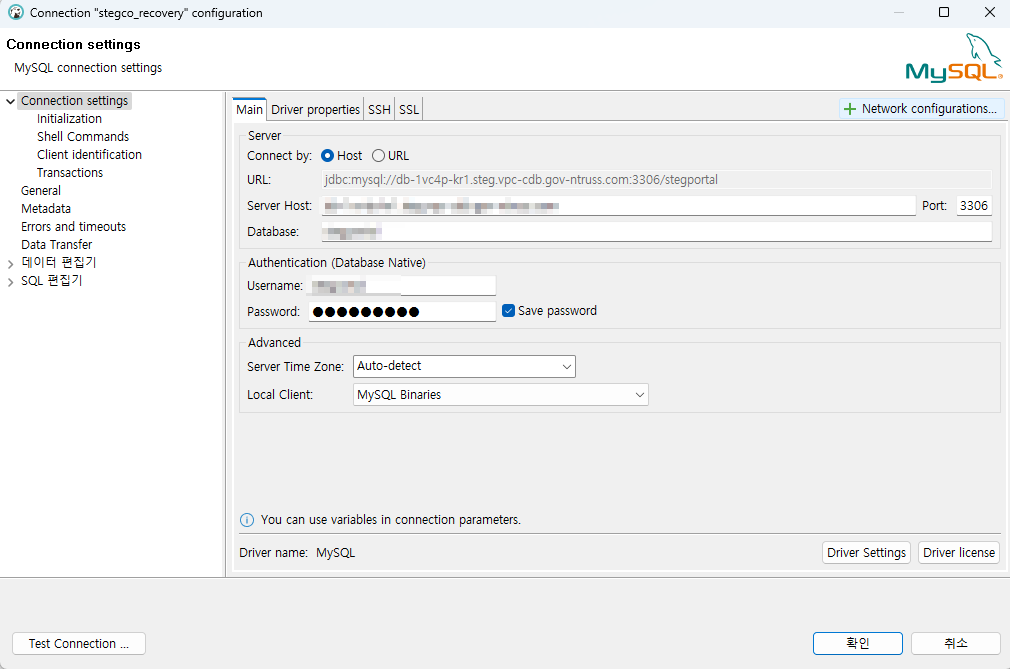Open the SSL tab
The image size is (1010, 669).
409,110
